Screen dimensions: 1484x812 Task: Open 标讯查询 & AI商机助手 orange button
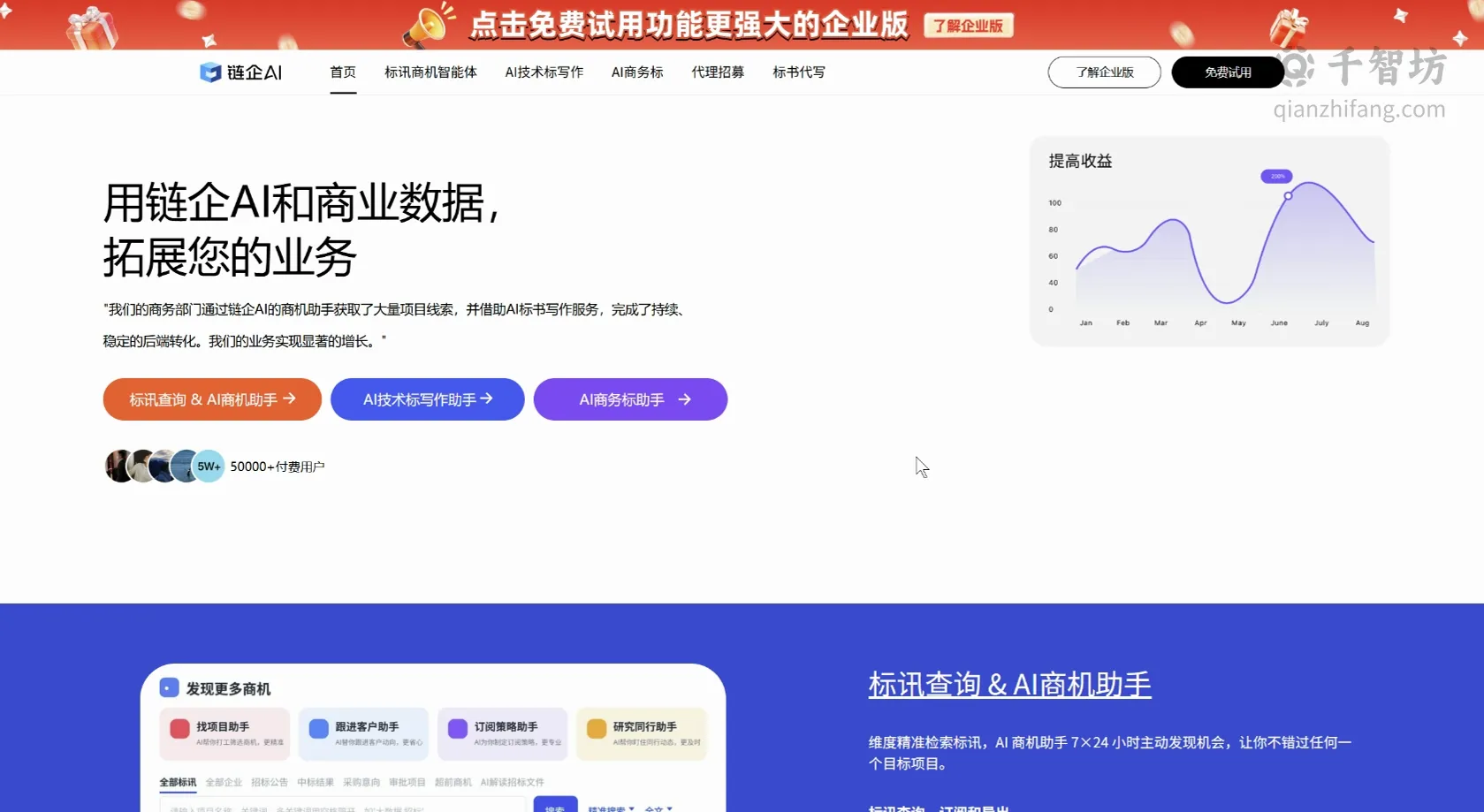tap(212, 399)
